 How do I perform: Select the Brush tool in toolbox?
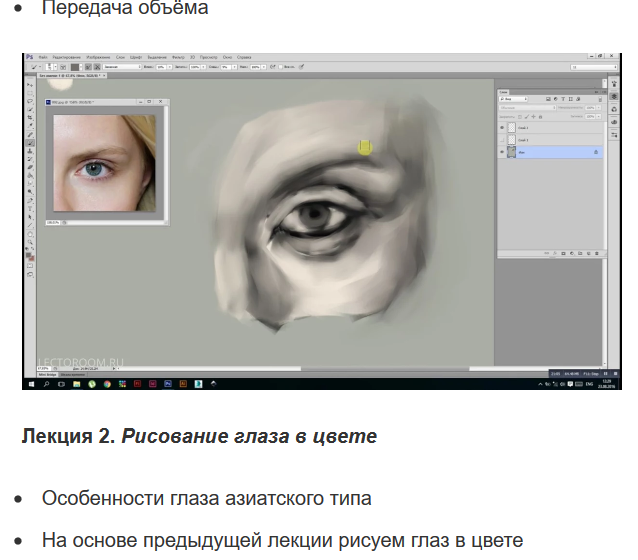[x=30, y=143]
